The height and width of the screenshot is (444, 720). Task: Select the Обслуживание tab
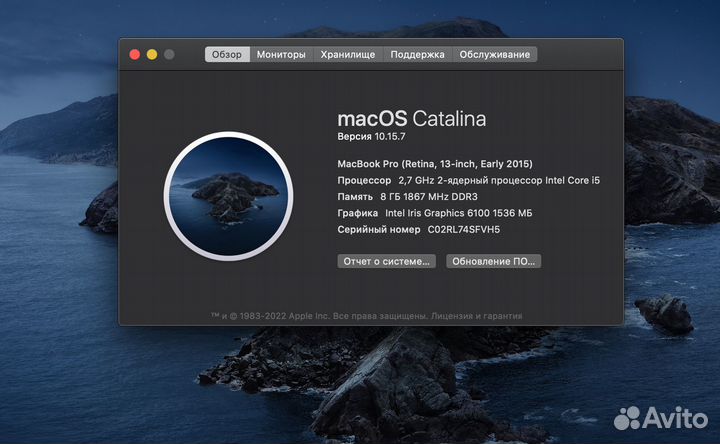pyautogui.click(x=495, y=54)
